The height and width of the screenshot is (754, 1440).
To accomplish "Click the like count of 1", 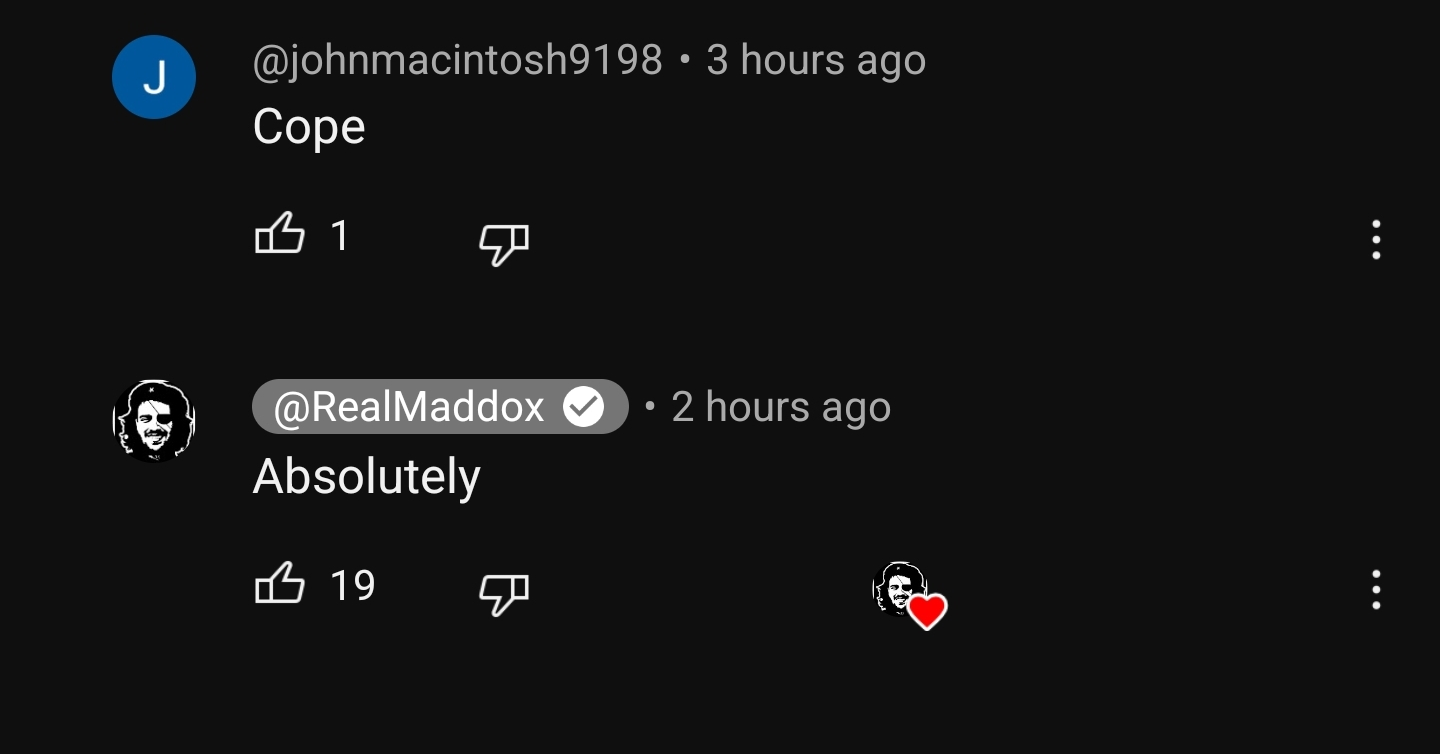I will click(x=340, y=236).
